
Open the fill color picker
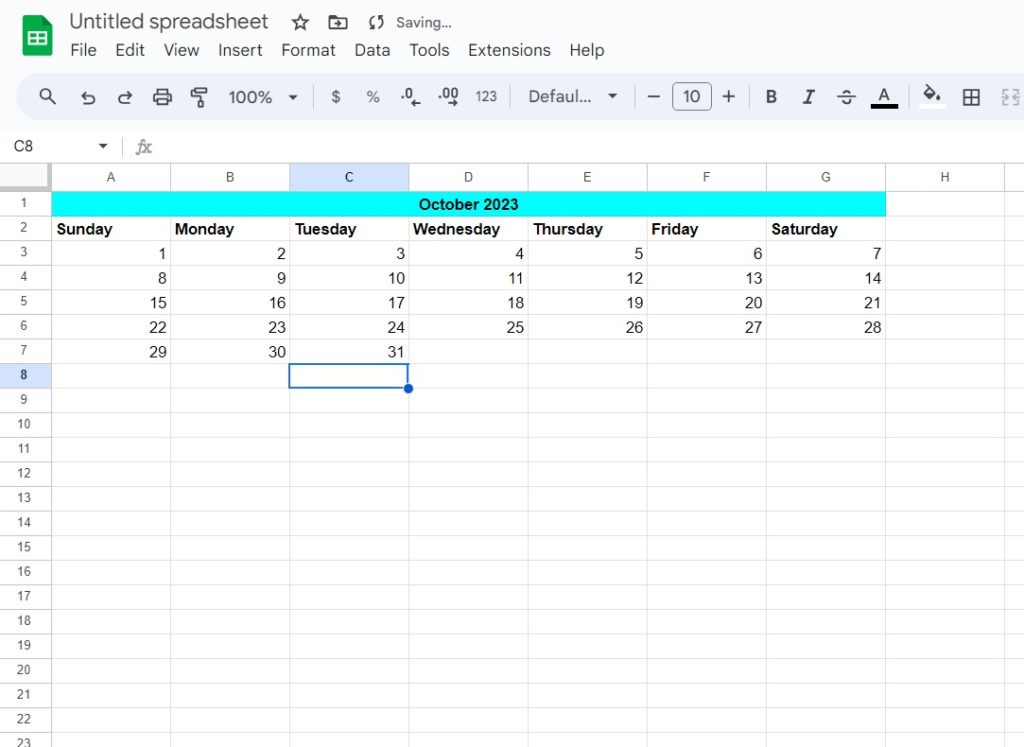(x=932, y=97)
